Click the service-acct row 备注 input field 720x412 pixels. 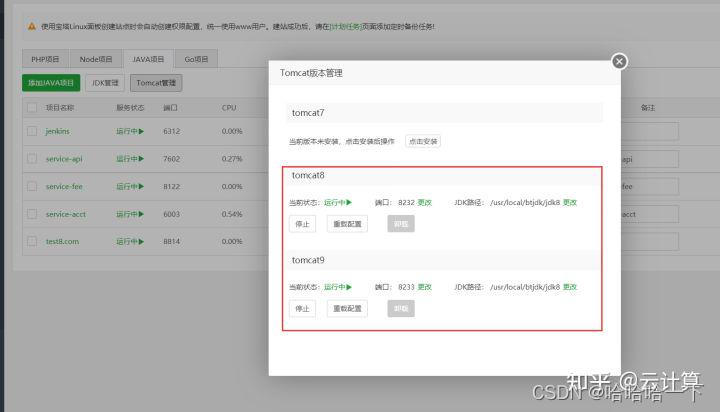(650, 214)
